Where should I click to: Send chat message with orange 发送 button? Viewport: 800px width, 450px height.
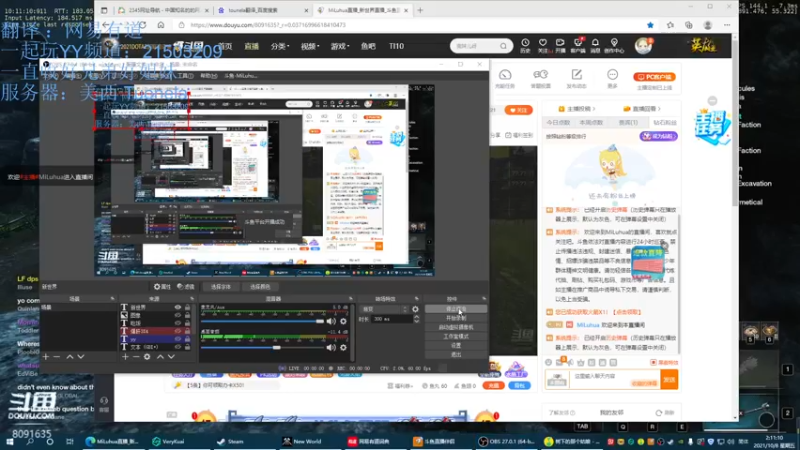coord(669,380)
